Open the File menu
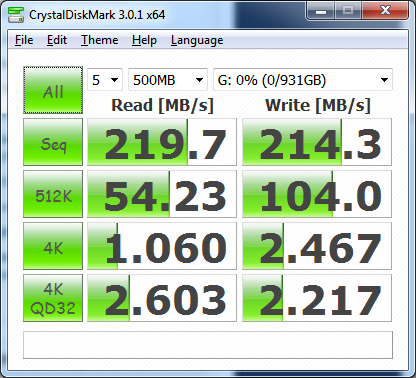Screen dimensions: 416x378 click(24, 40)
